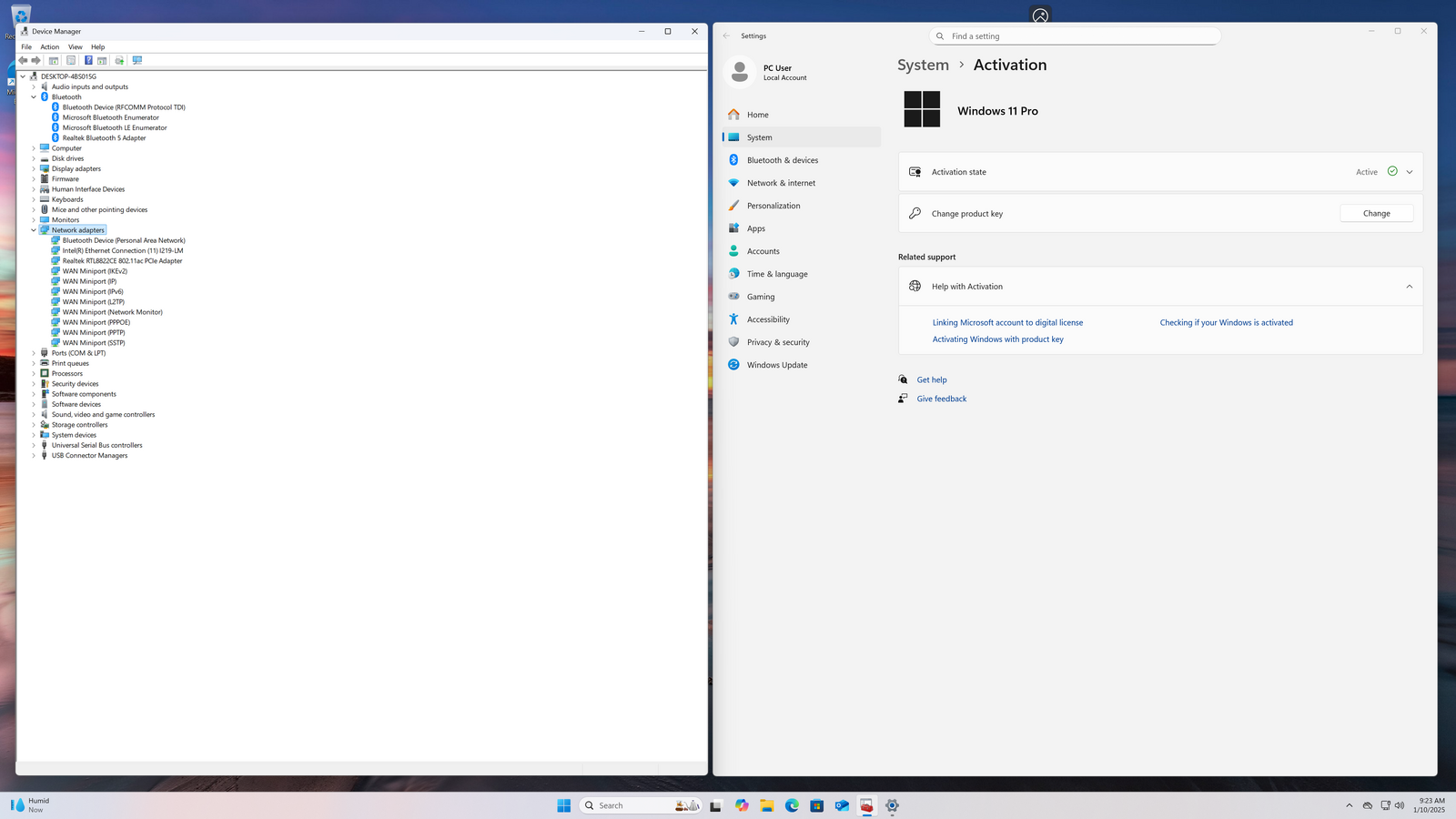Screen dimensions: 1456x819
Task: Open the View menu in Device Manager
Action: (x=75, y=47)
